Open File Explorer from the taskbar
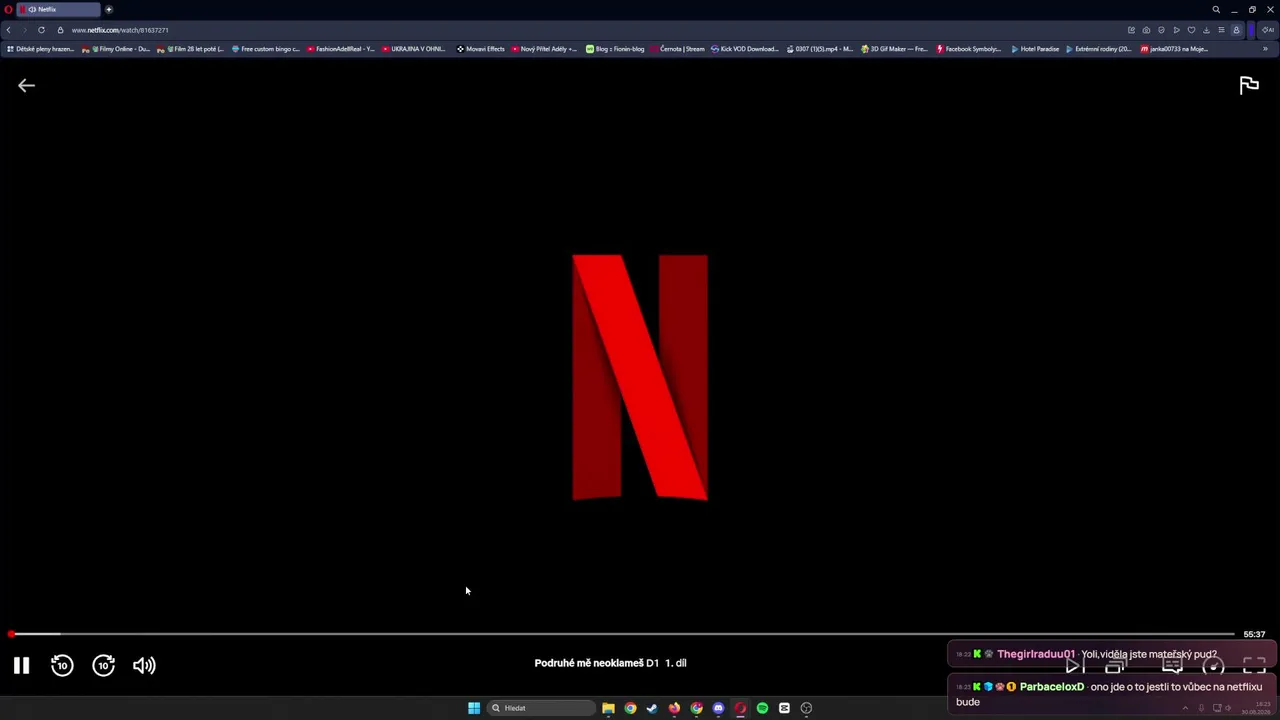 tap(608, 708)
